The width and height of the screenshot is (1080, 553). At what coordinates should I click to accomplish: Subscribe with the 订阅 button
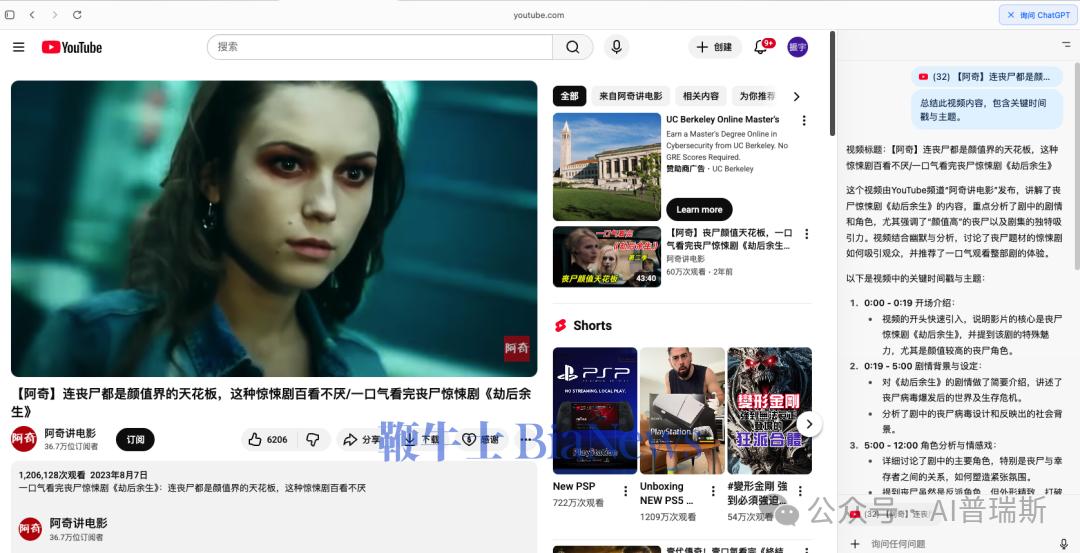pyautogui.click(x=135, y=439)
